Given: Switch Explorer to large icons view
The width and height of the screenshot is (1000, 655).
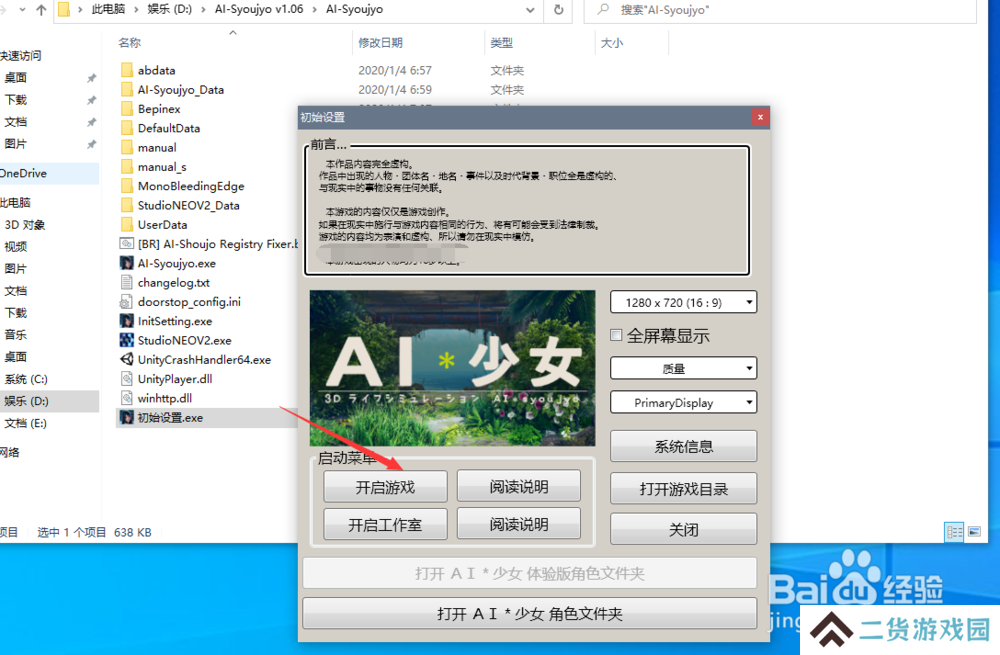Looking at the screenshot, I should click(x=974, y=532).
